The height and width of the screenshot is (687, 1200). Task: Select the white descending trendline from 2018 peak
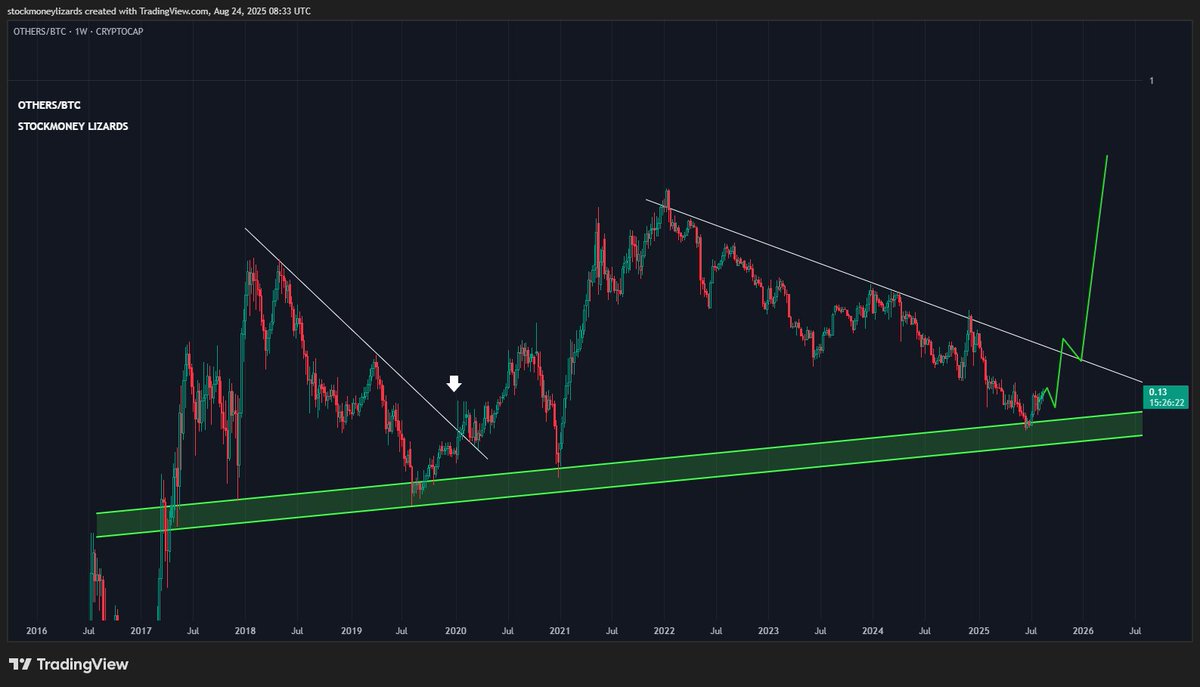pyautogui.click(x=366, y=344)
